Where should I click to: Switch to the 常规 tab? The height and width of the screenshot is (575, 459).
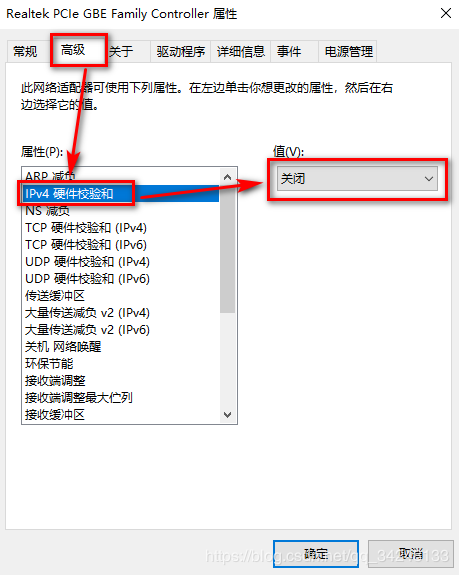25,51
